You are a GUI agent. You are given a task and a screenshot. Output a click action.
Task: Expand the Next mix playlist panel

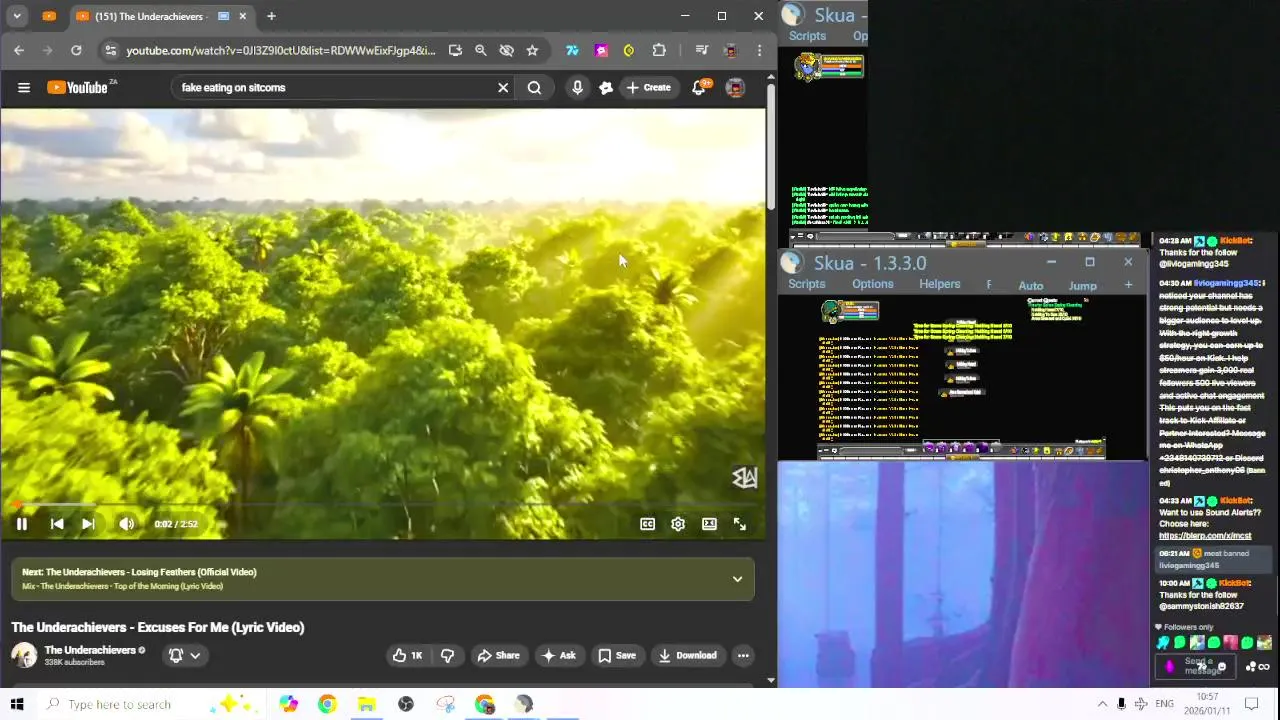(737, 579)
